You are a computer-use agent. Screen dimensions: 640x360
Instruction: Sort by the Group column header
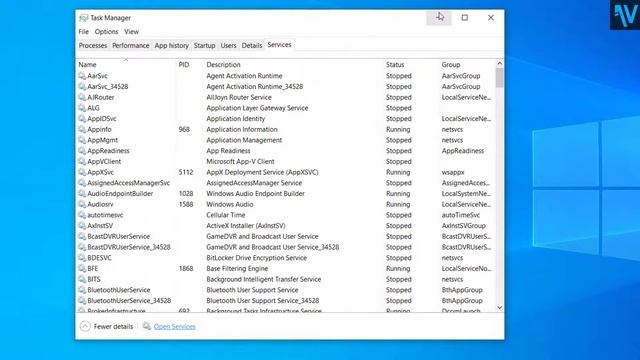[451, 64]
